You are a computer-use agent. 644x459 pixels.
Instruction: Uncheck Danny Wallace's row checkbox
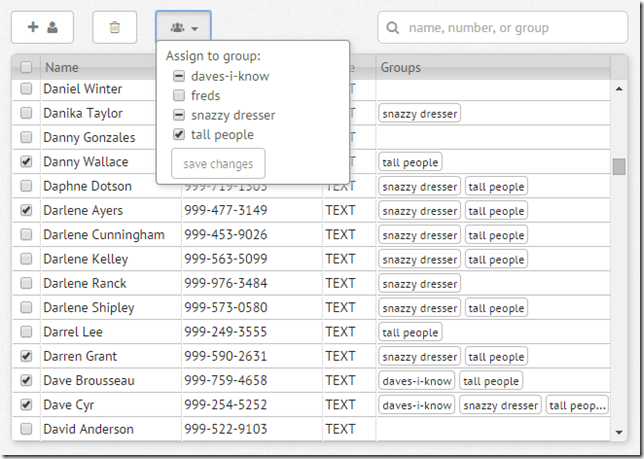point(26,161)
